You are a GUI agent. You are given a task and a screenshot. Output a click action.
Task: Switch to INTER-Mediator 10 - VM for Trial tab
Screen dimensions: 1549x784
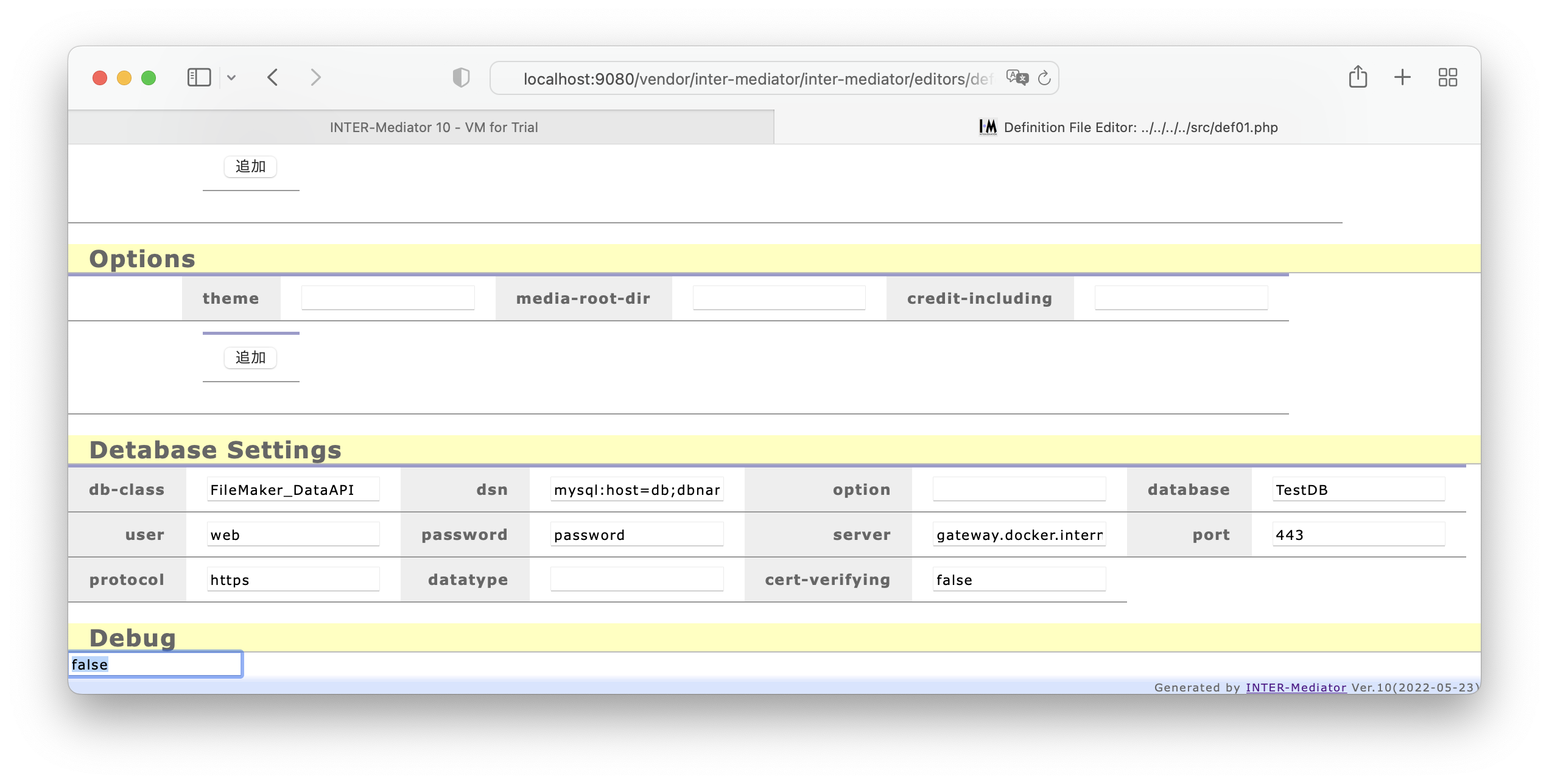421,127
